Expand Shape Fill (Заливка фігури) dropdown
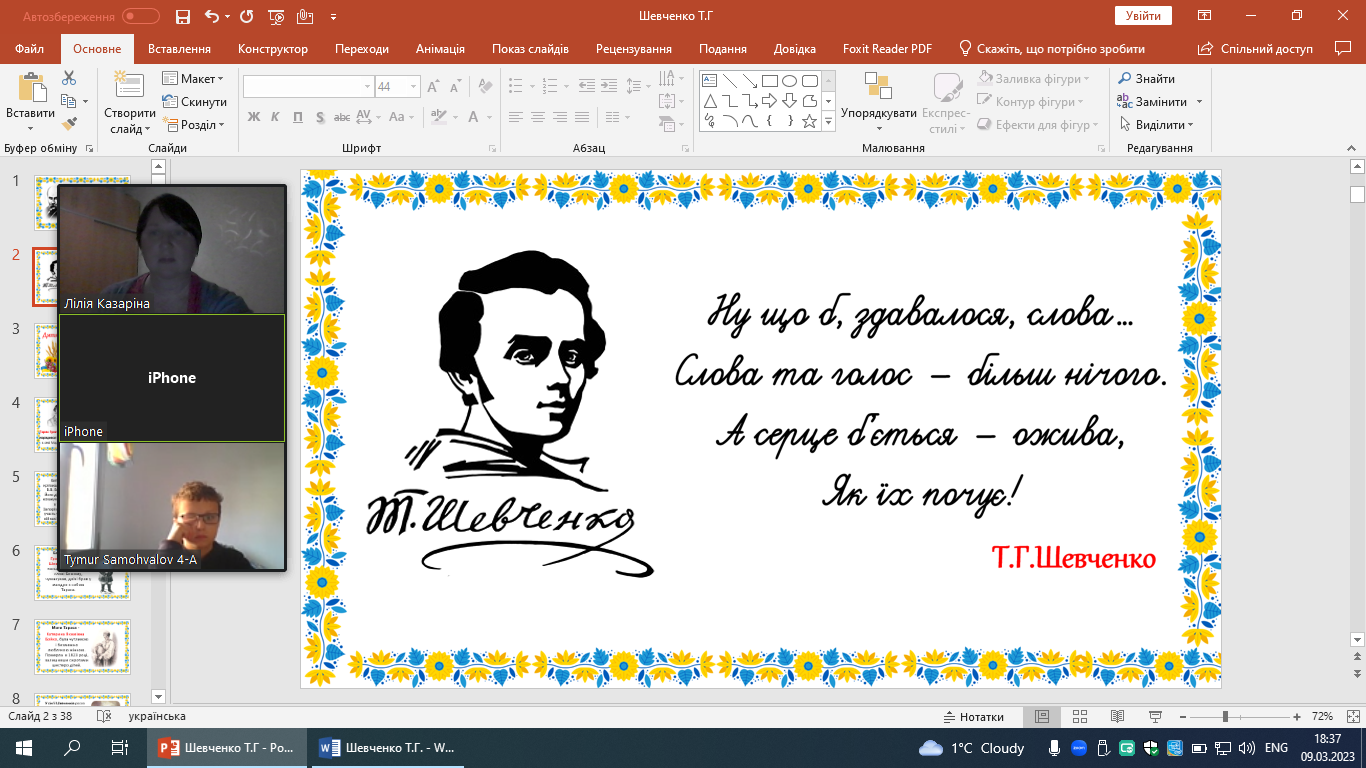 pyautogui.click(x=1085, y=79)
